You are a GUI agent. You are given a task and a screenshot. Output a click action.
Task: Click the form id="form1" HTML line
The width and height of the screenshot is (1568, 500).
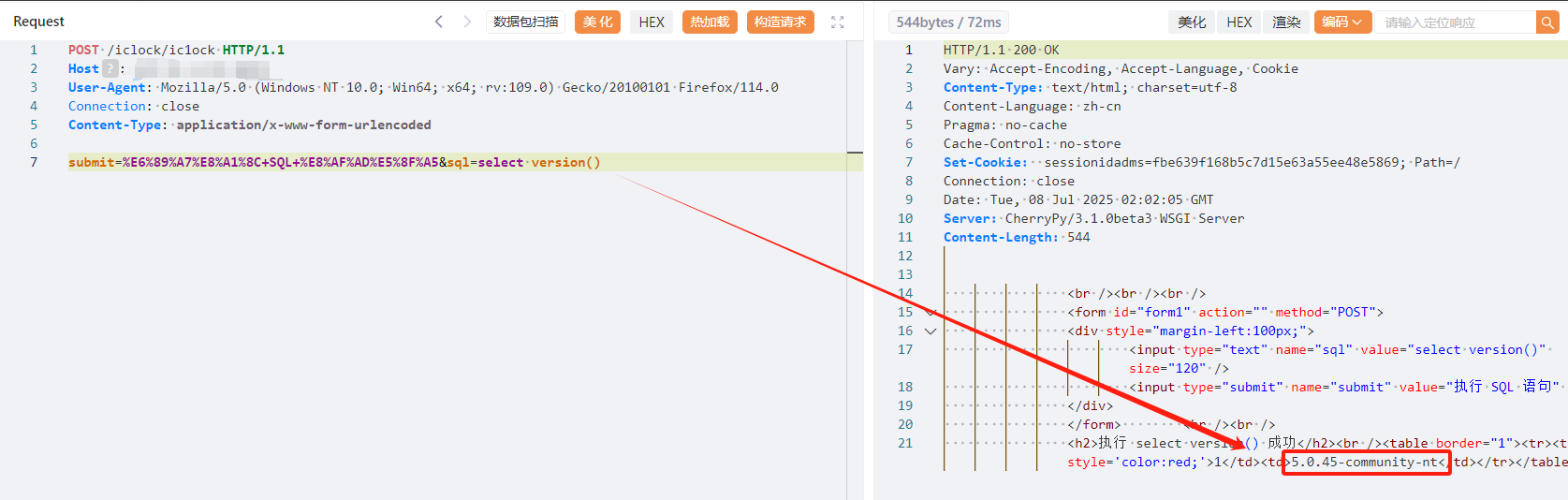coord(1225,312)
